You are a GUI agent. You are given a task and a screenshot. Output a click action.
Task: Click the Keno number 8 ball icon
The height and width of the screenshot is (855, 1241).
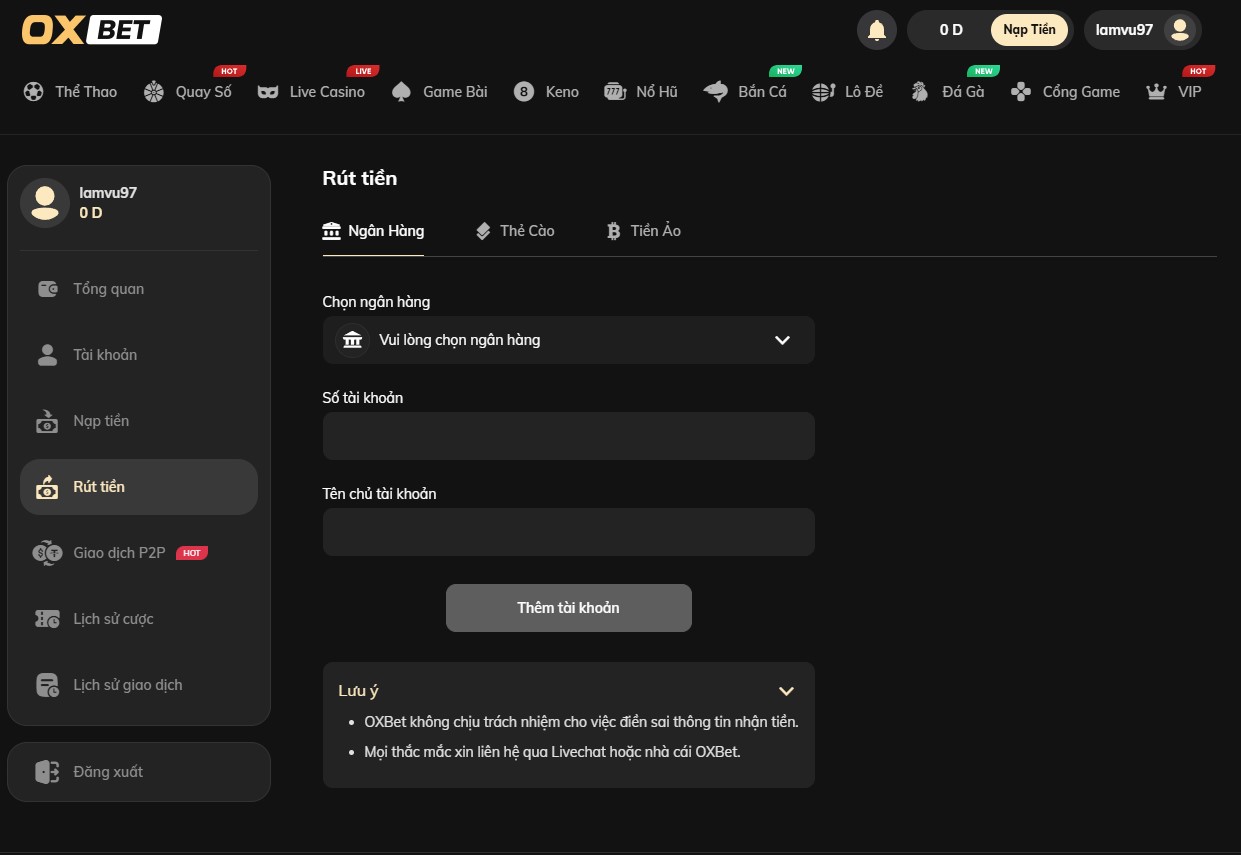pos(524,92)
